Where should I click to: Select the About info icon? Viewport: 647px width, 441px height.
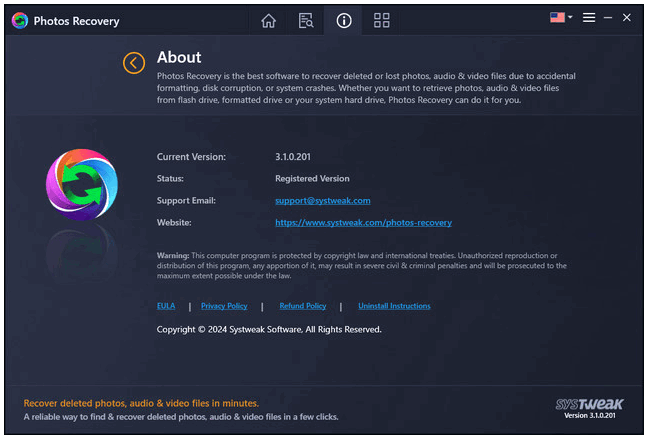[x=344, y=20]
